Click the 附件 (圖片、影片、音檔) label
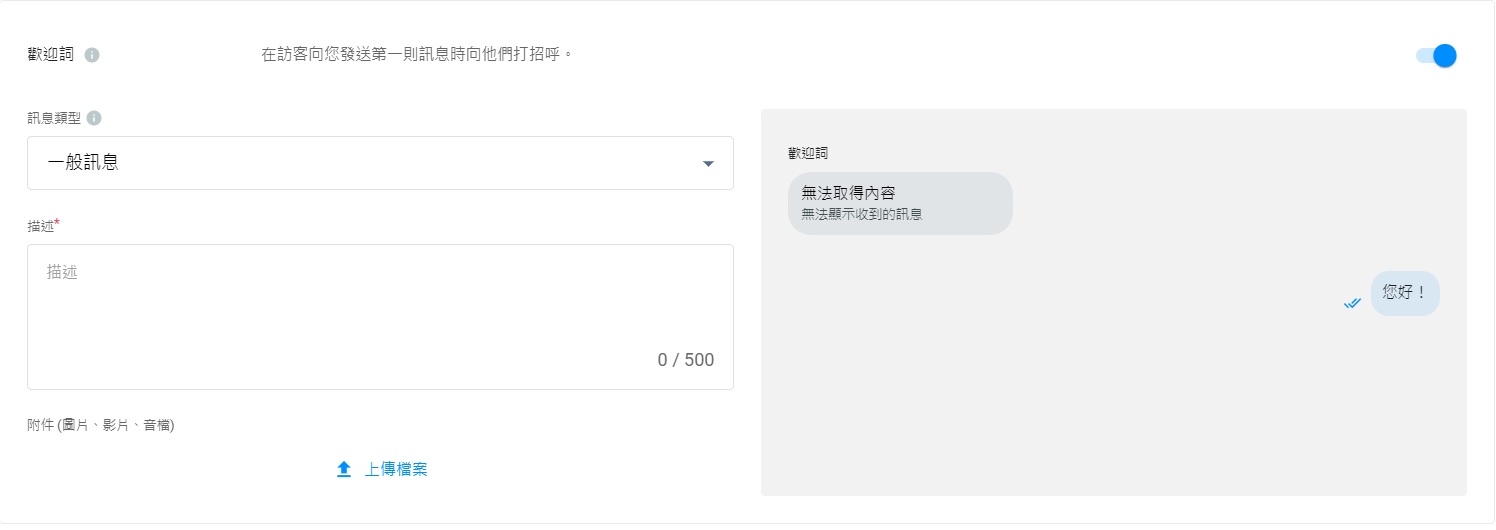This screenshot has width=1496, height=530. click(x=101, y=425)
